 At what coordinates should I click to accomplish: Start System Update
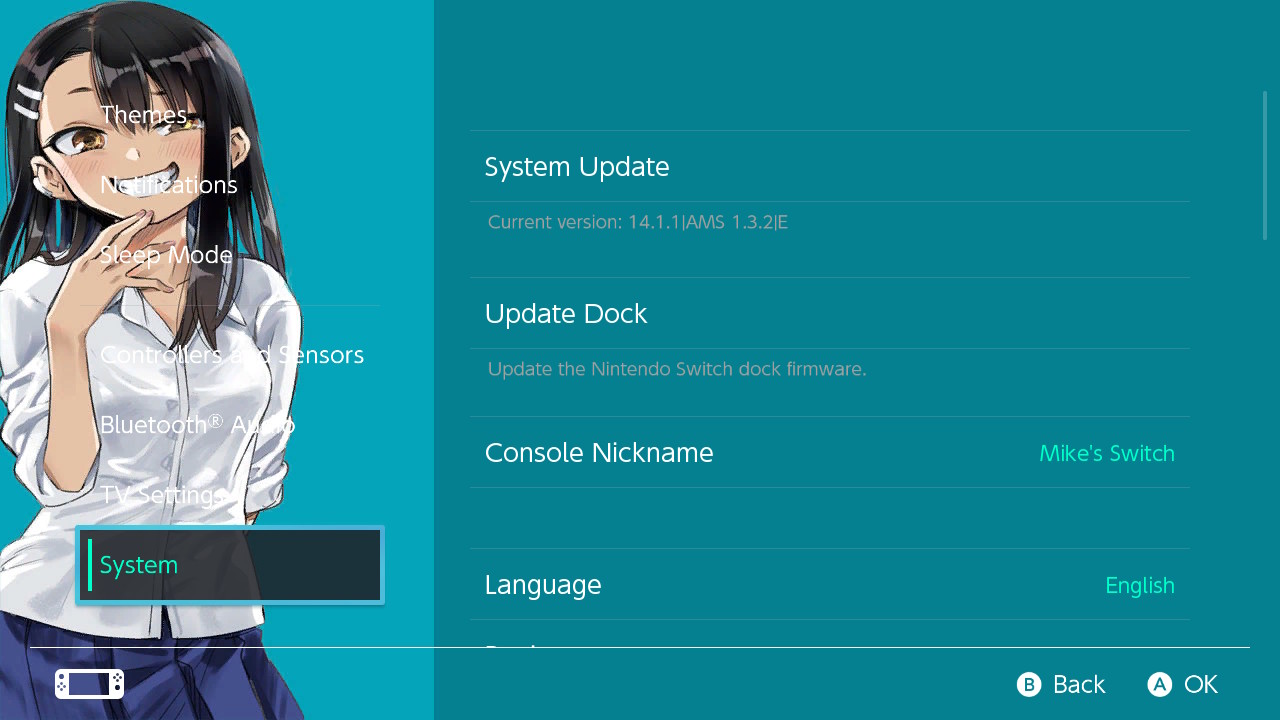(830, 166)
